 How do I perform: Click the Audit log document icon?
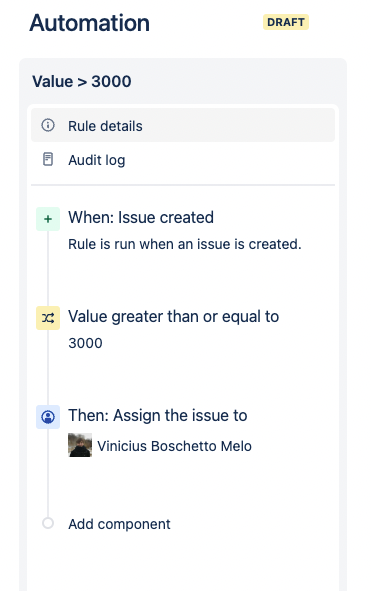pos(48,159)
